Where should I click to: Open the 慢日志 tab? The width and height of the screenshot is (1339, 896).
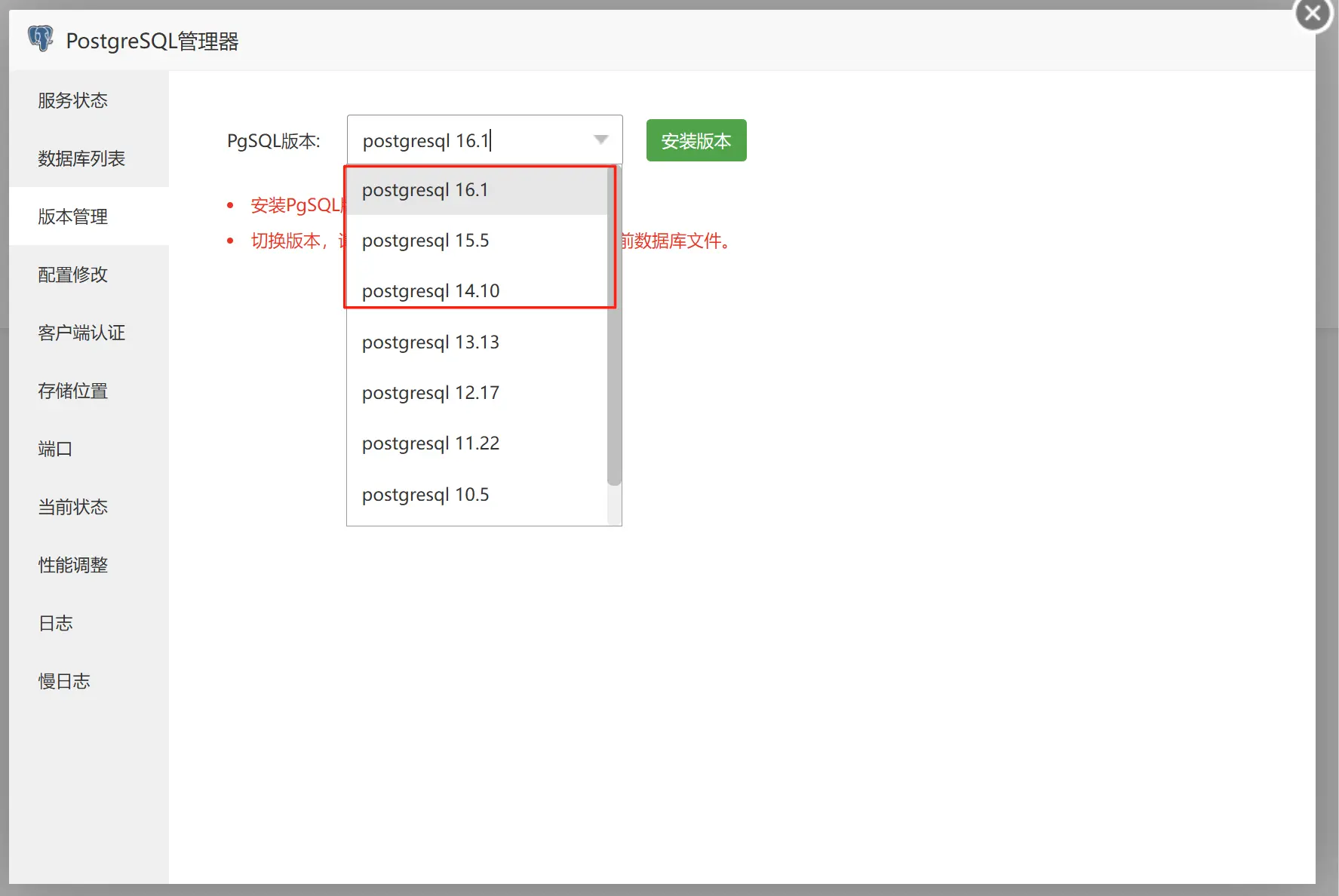point(89,681)
